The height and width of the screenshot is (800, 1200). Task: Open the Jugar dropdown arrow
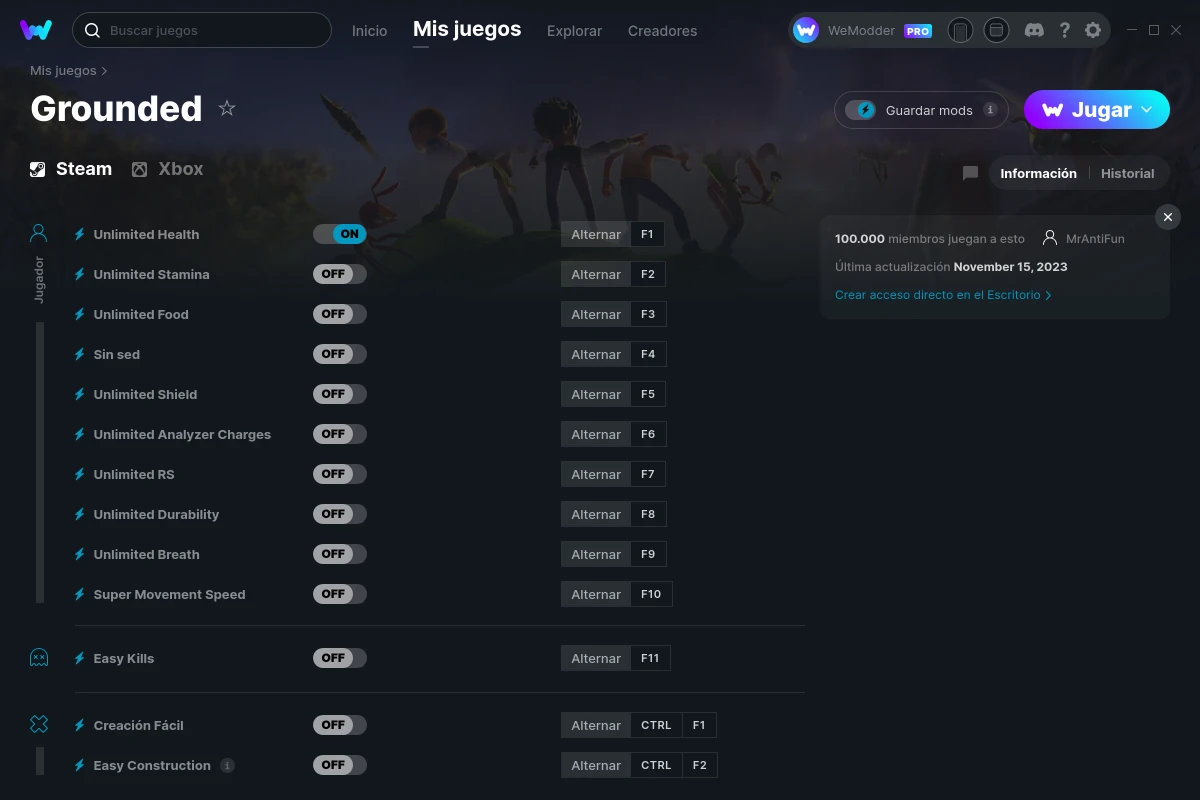click(1147, 109)
